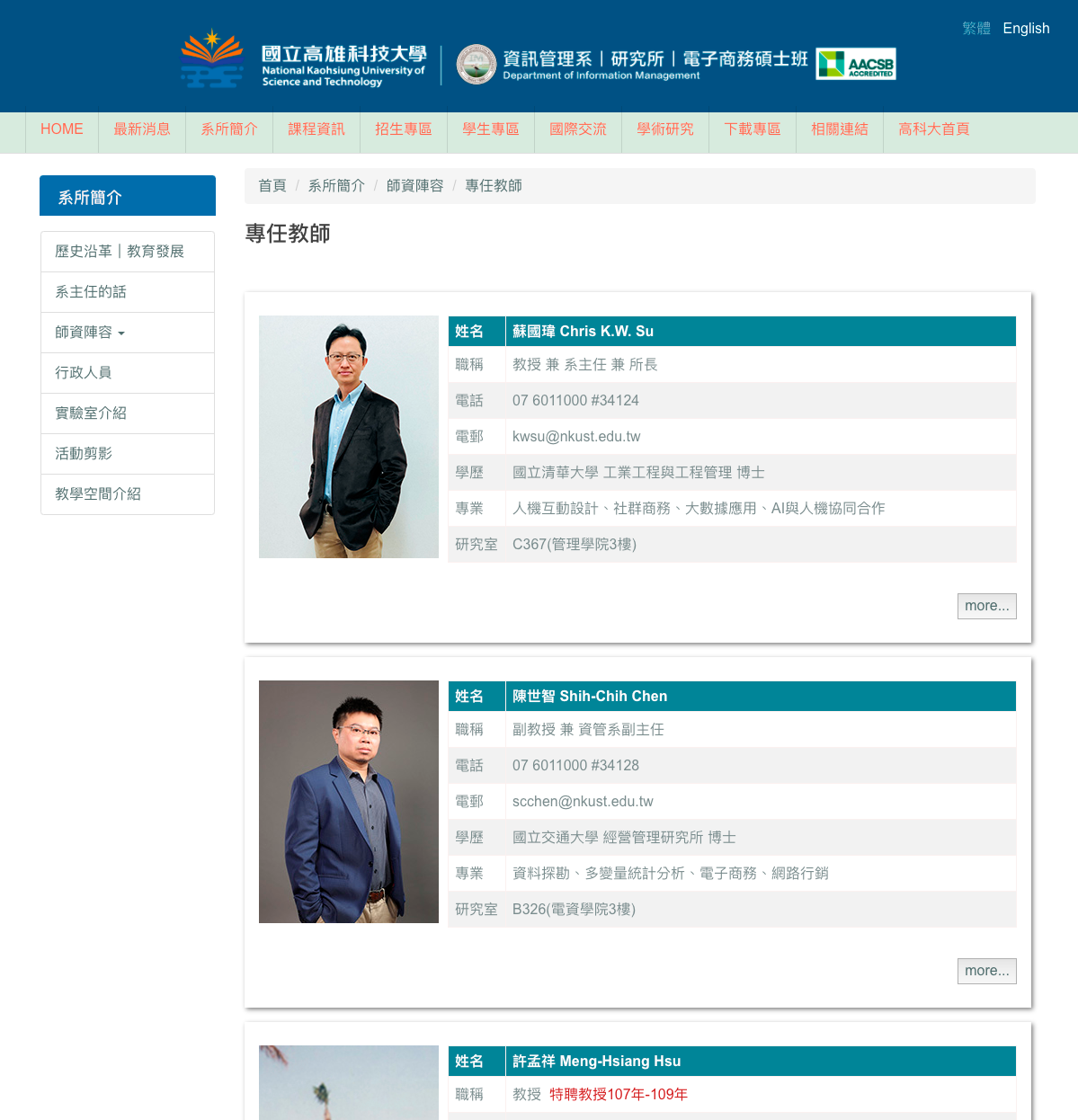Open 行政人員 in sidebar
The height and width of the screenshot is (1120, 1078).
(128, 373)
